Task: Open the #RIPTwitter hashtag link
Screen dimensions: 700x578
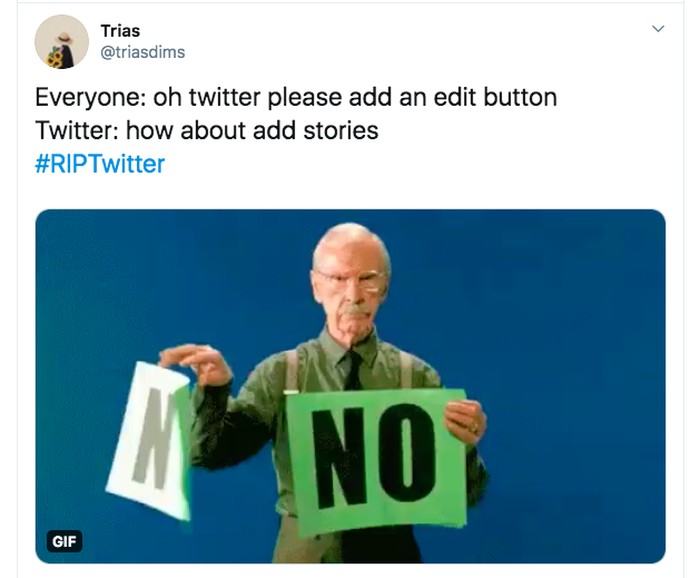Action: click(x=100, y=163)
